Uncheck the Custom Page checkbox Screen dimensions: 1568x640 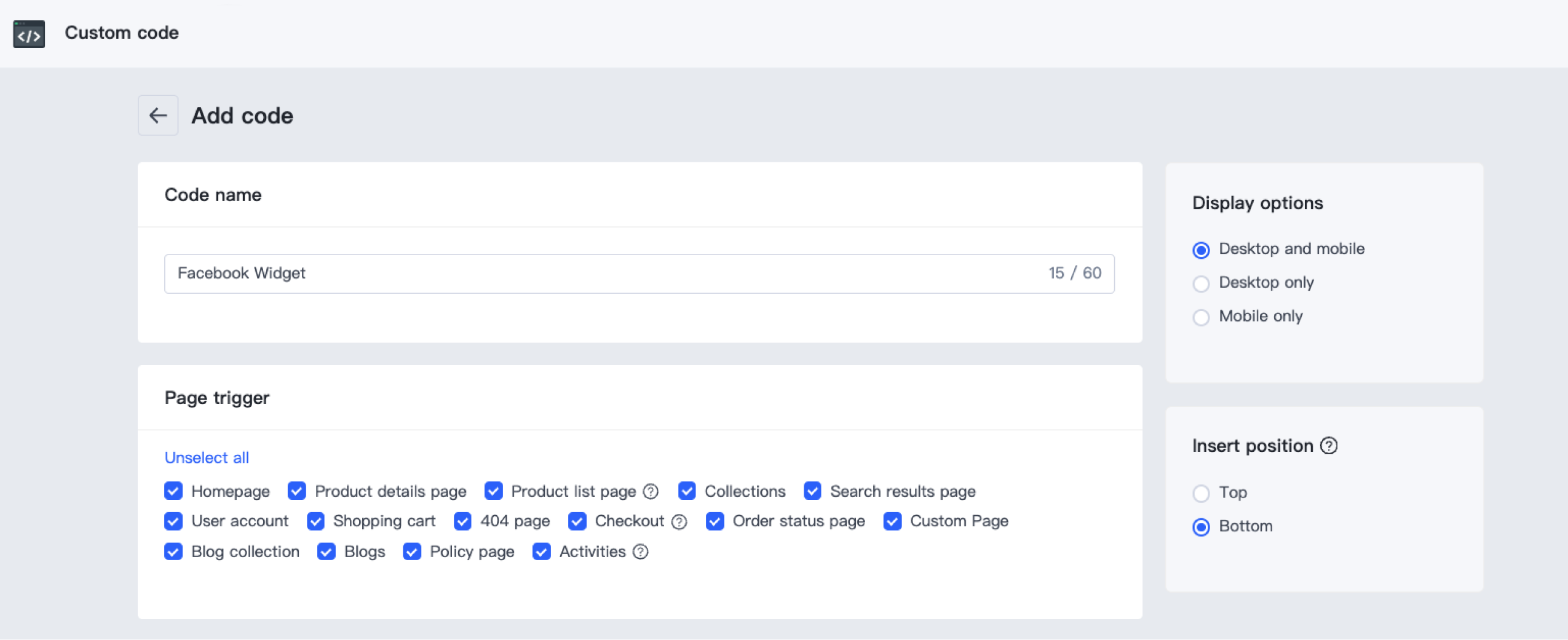(892, 521)
